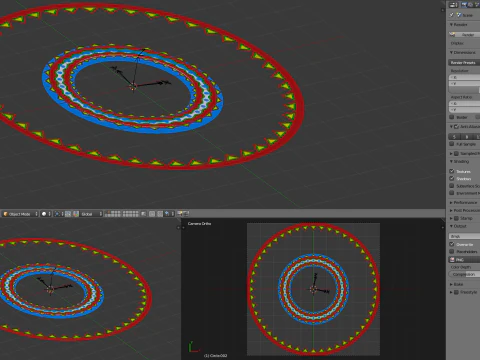Viewport: 480px width, 360px height.
Task: Adjust the Compression slider
Action: click(465, 274)
